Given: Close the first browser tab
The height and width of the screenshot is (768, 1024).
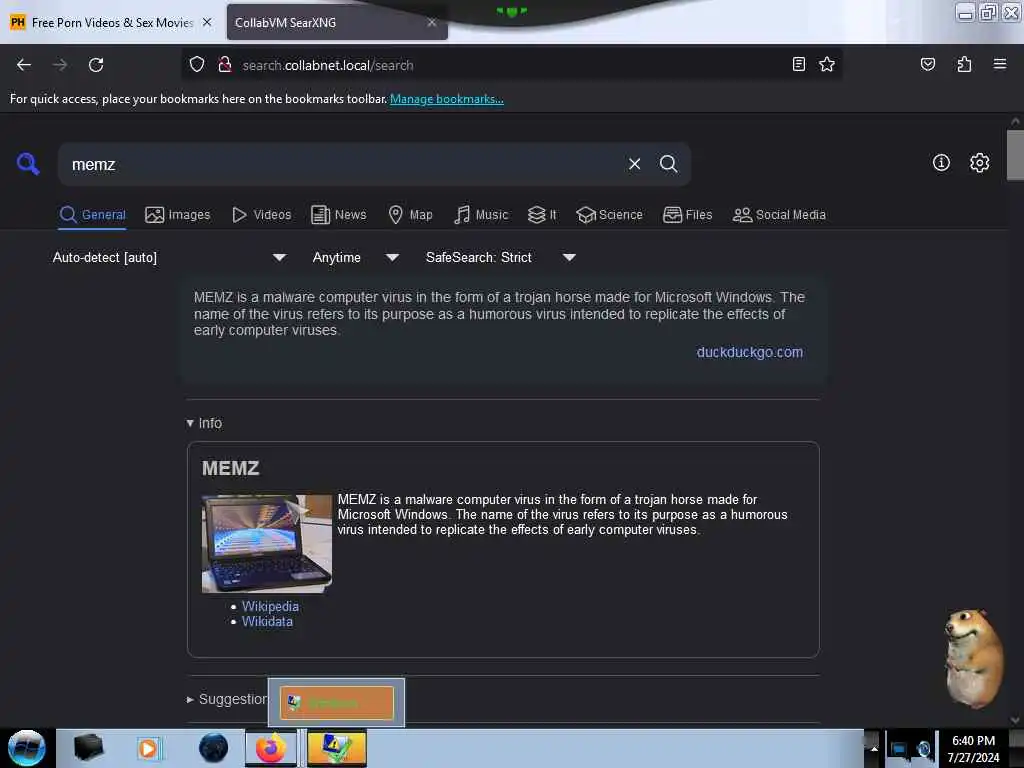Looking at the screenshot, I should coord(207,22).
